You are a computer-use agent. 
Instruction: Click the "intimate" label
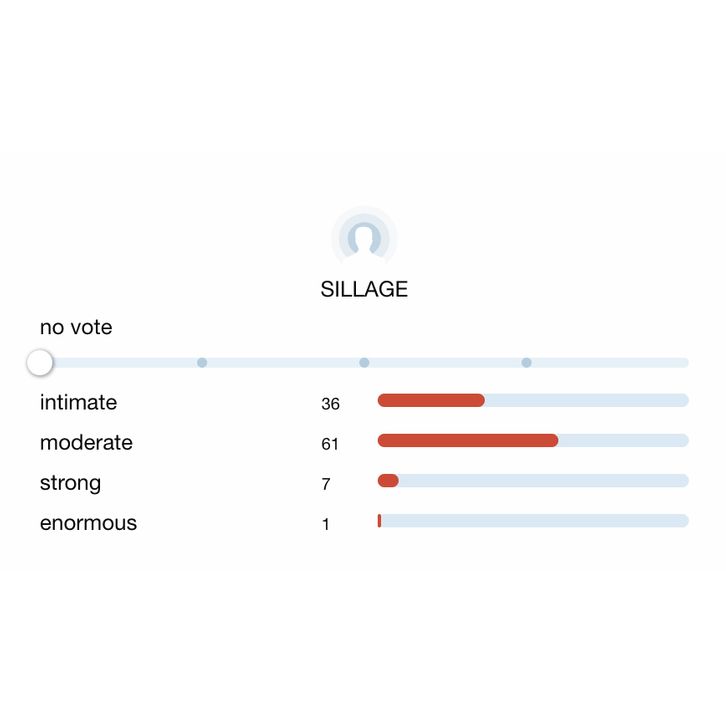pyautogui.click(x=78, y=402)
